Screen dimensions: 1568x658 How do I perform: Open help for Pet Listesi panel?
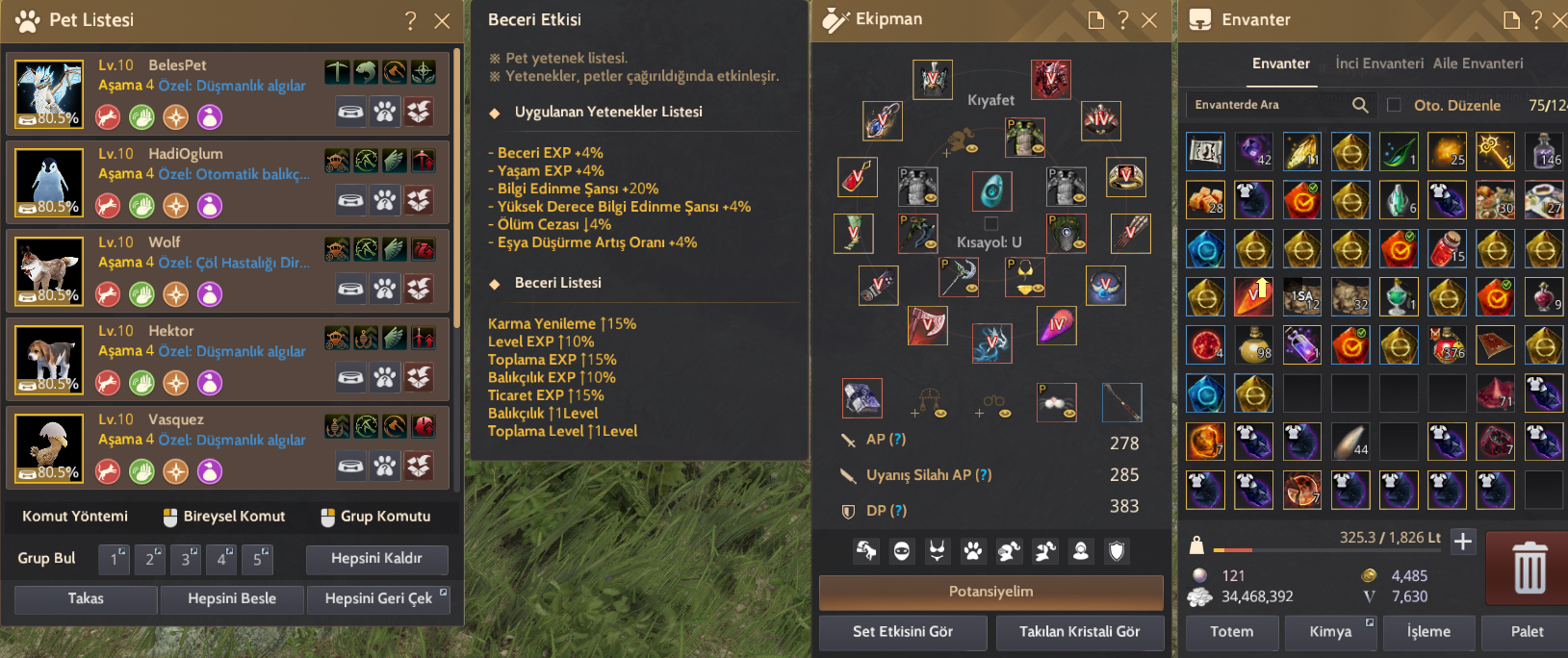[x=410, y=20]
